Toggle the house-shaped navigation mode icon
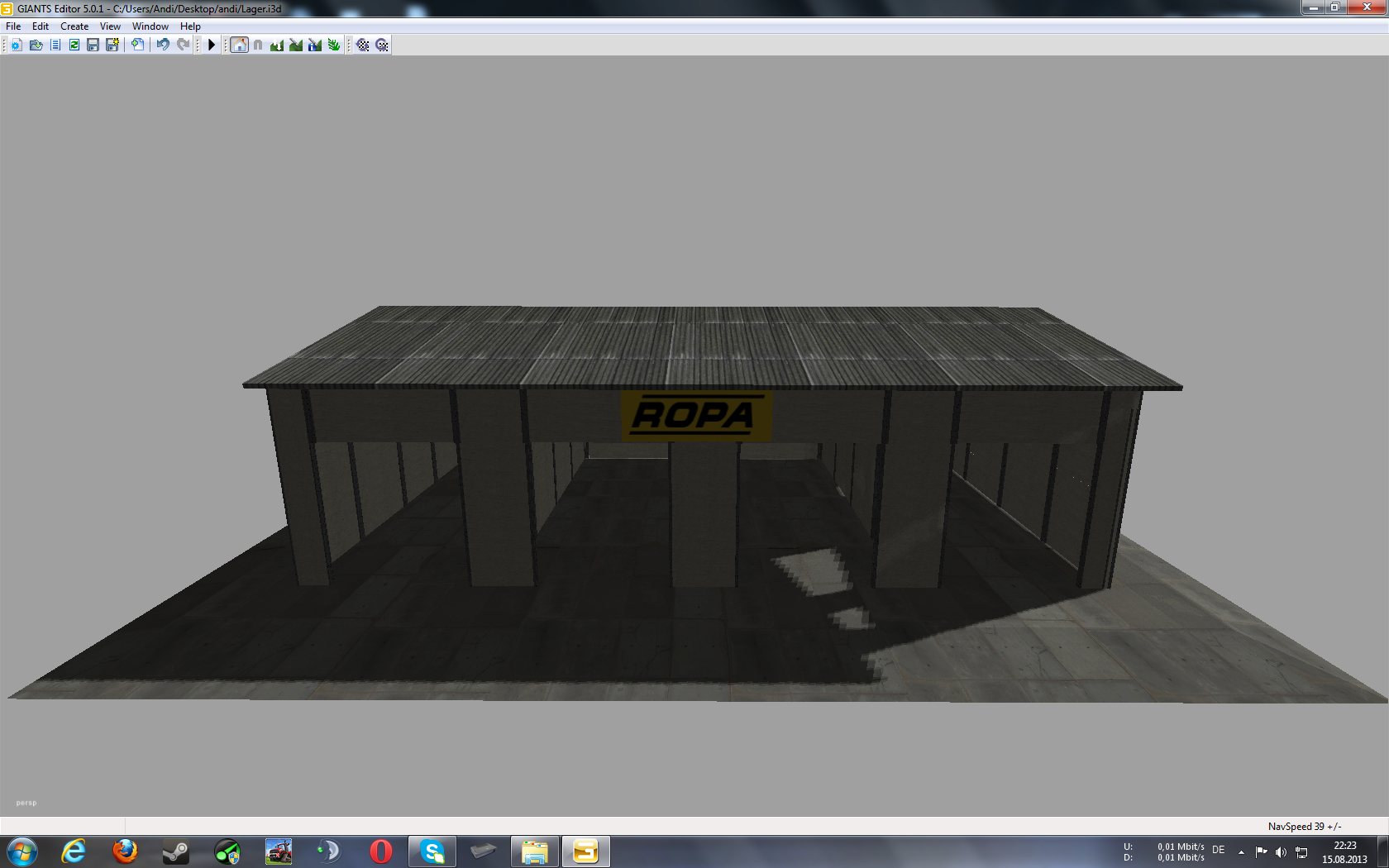Screen dimensions: 1389x868 [x=239, y=45]
